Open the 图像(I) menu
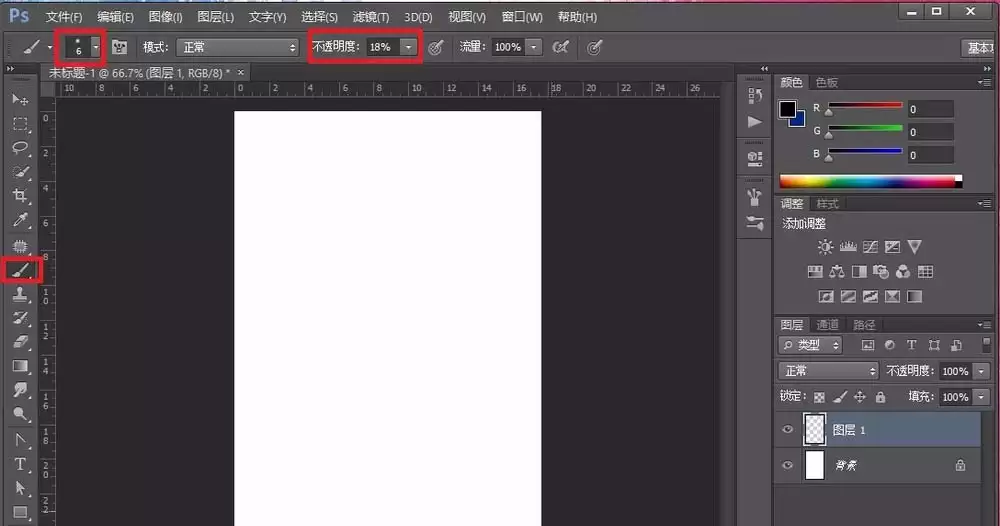Image resolution: width=1000 pixels, height=526 pixels. click(165, 17)
